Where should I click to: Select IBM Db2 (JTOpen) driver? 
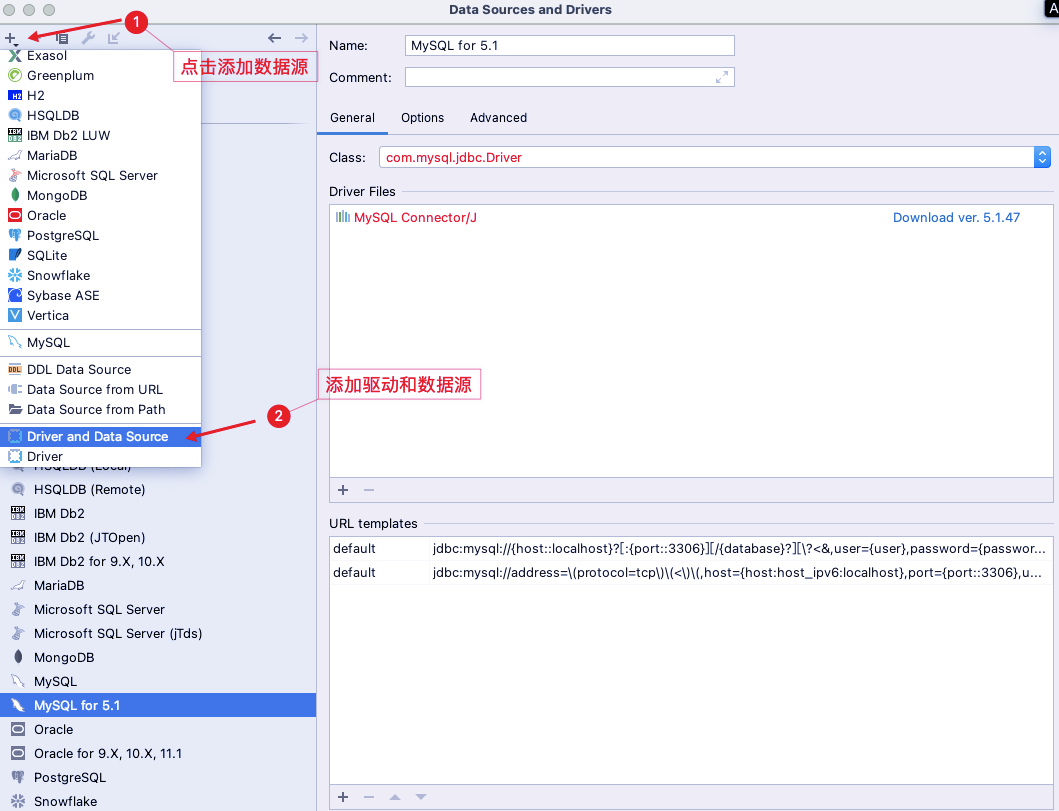pyautogui.click(x=158, y=538)
